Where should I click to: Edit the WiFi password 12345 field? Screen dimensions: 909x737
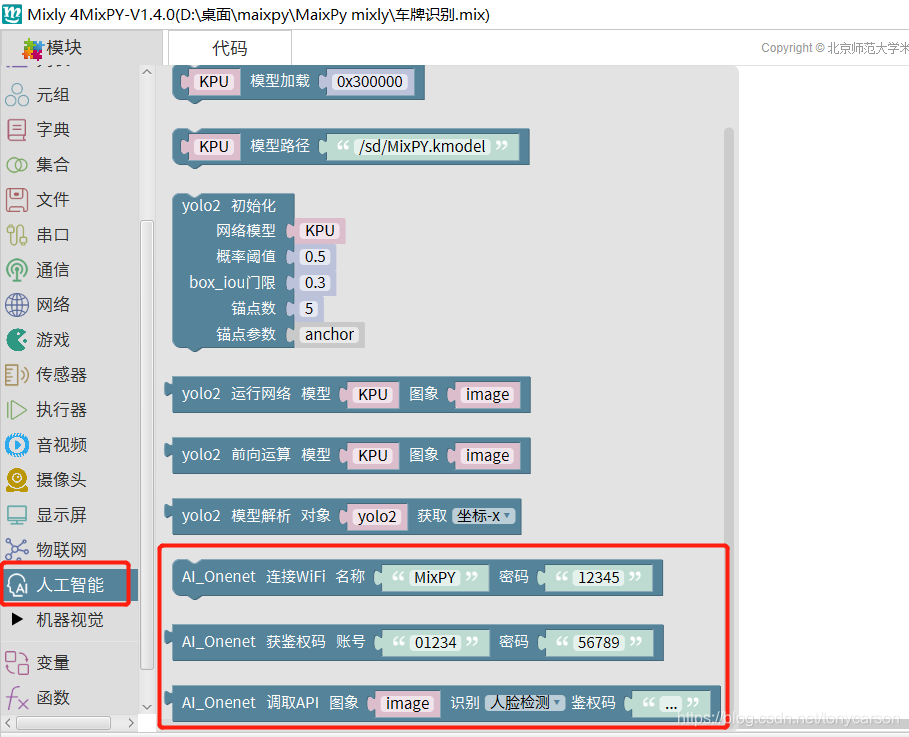(x=599, y=577)
